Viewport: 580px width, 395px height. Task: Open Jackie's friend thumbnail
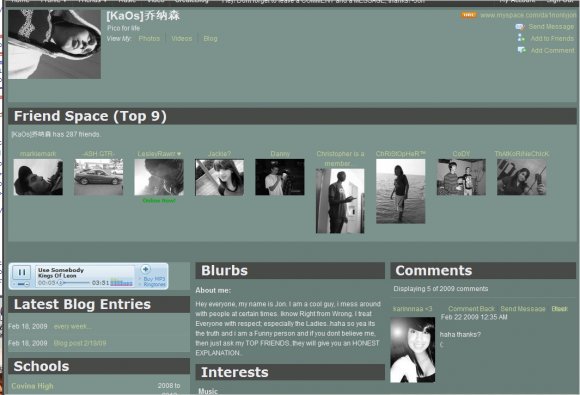219,177
